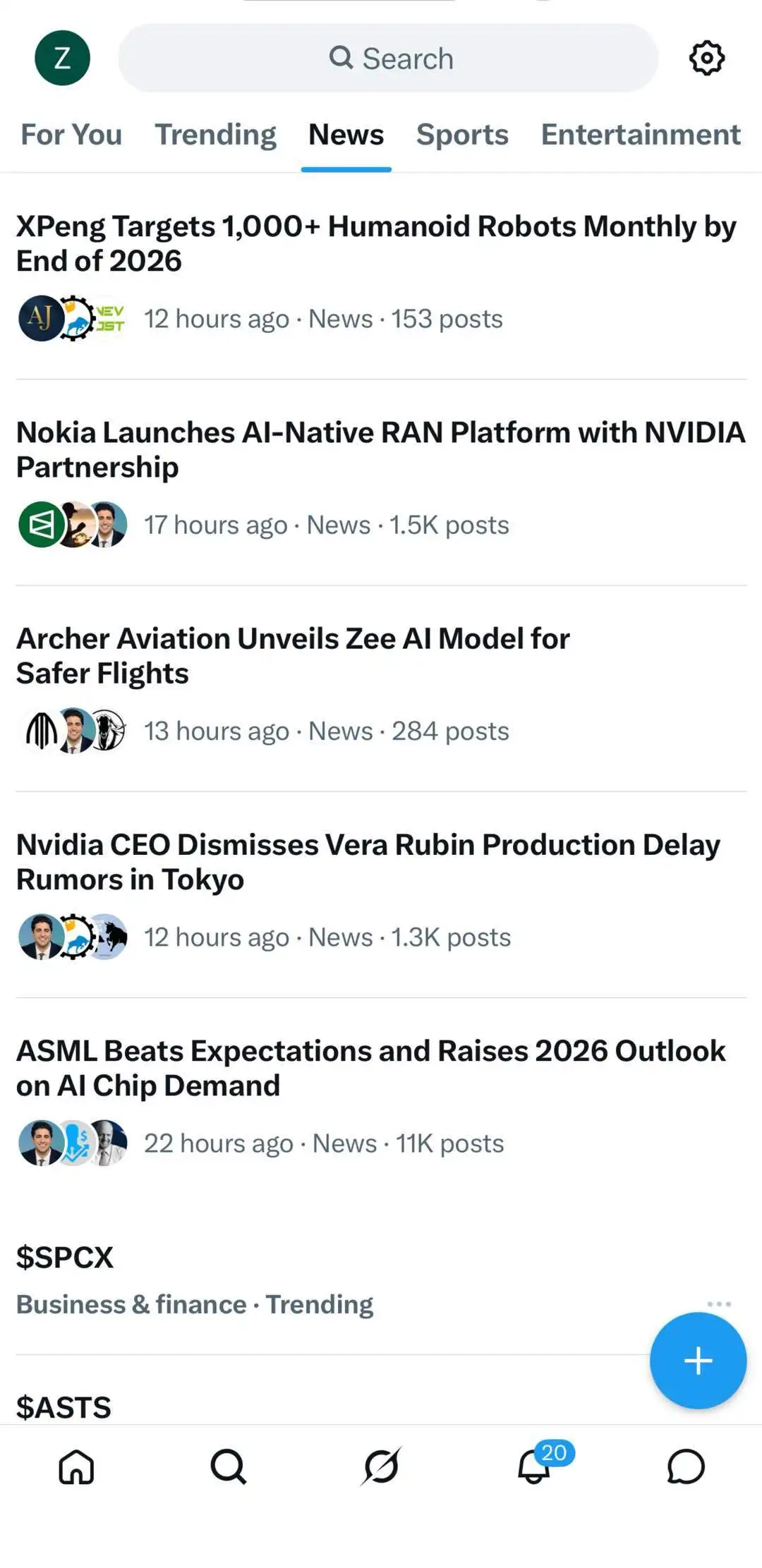Select the Sports tab

pos(462,135)
